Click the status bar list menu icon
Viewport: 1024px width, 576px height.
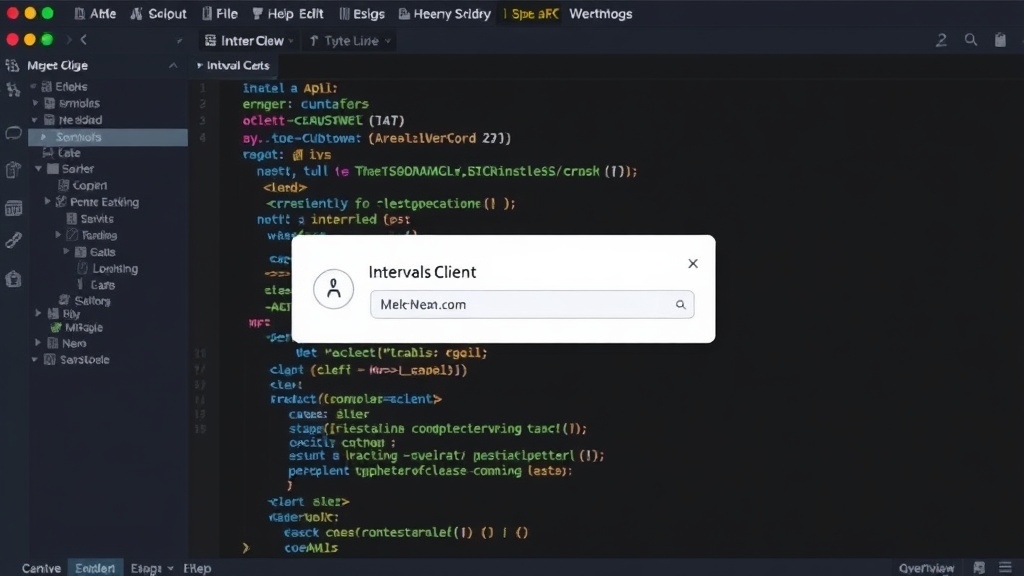1006,568
